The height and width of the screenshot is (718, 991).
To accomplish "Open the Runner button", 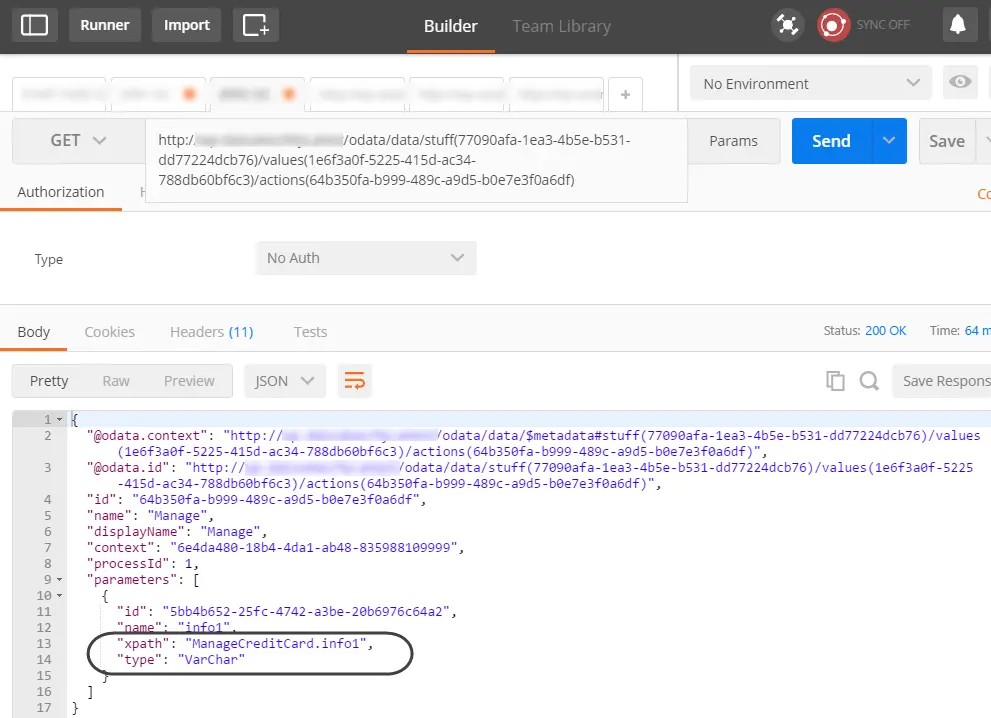I will click(x=104, y=25).
